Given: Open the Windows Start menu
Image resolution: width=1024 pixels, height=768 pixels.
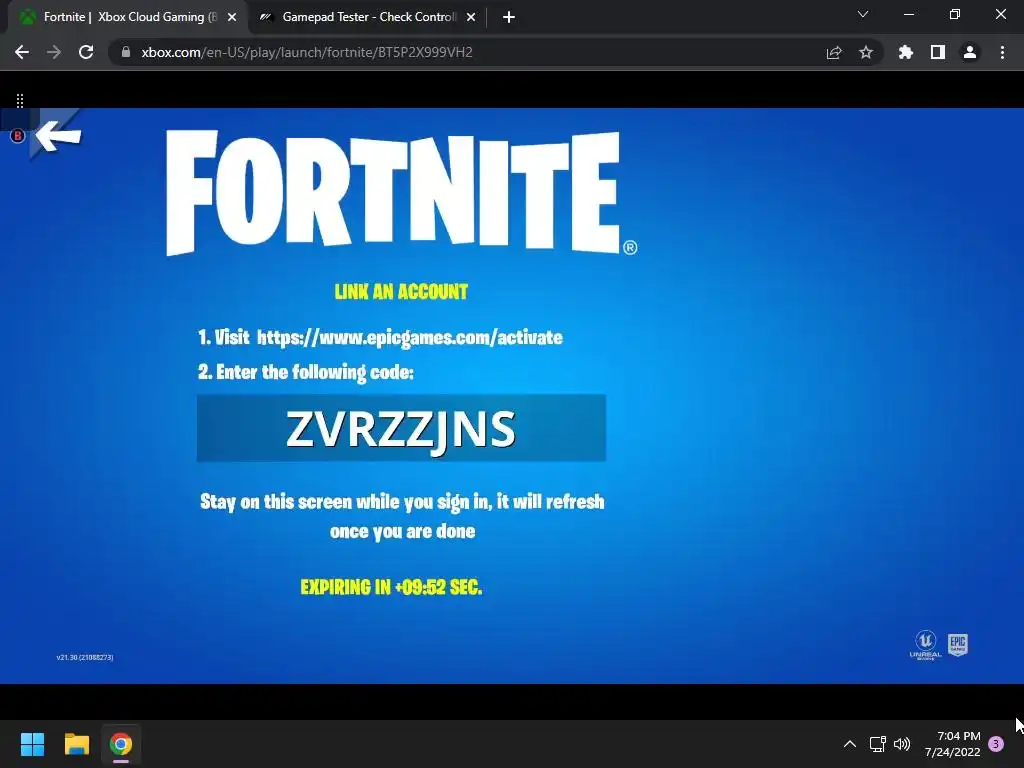Looking at the screenshot, I should 32,744.
